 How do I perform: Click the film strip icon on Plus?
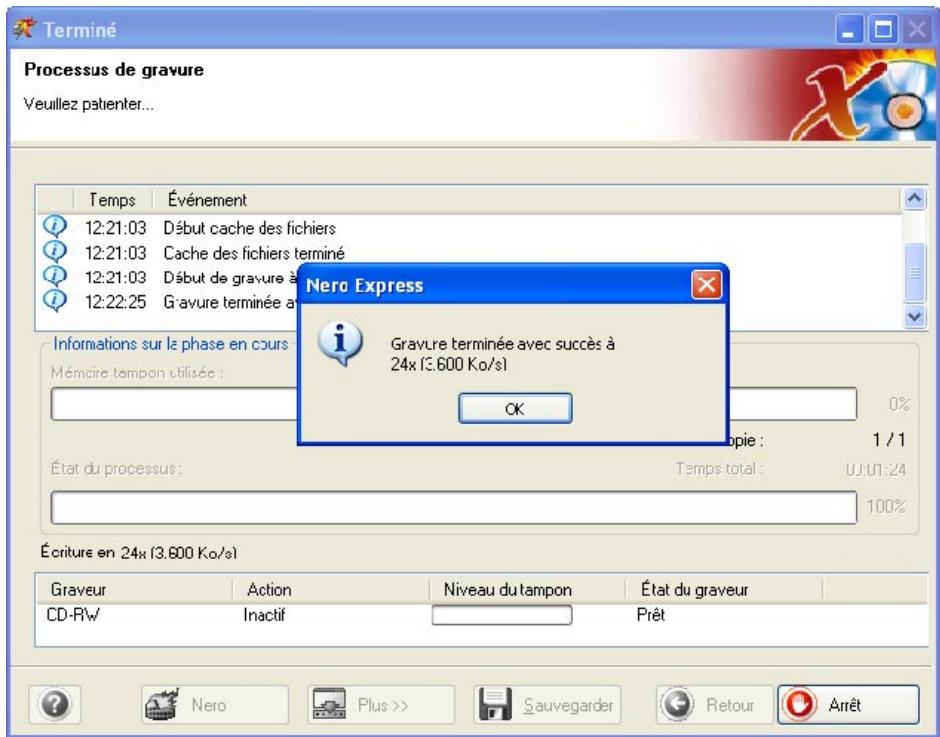coord(329,705)
